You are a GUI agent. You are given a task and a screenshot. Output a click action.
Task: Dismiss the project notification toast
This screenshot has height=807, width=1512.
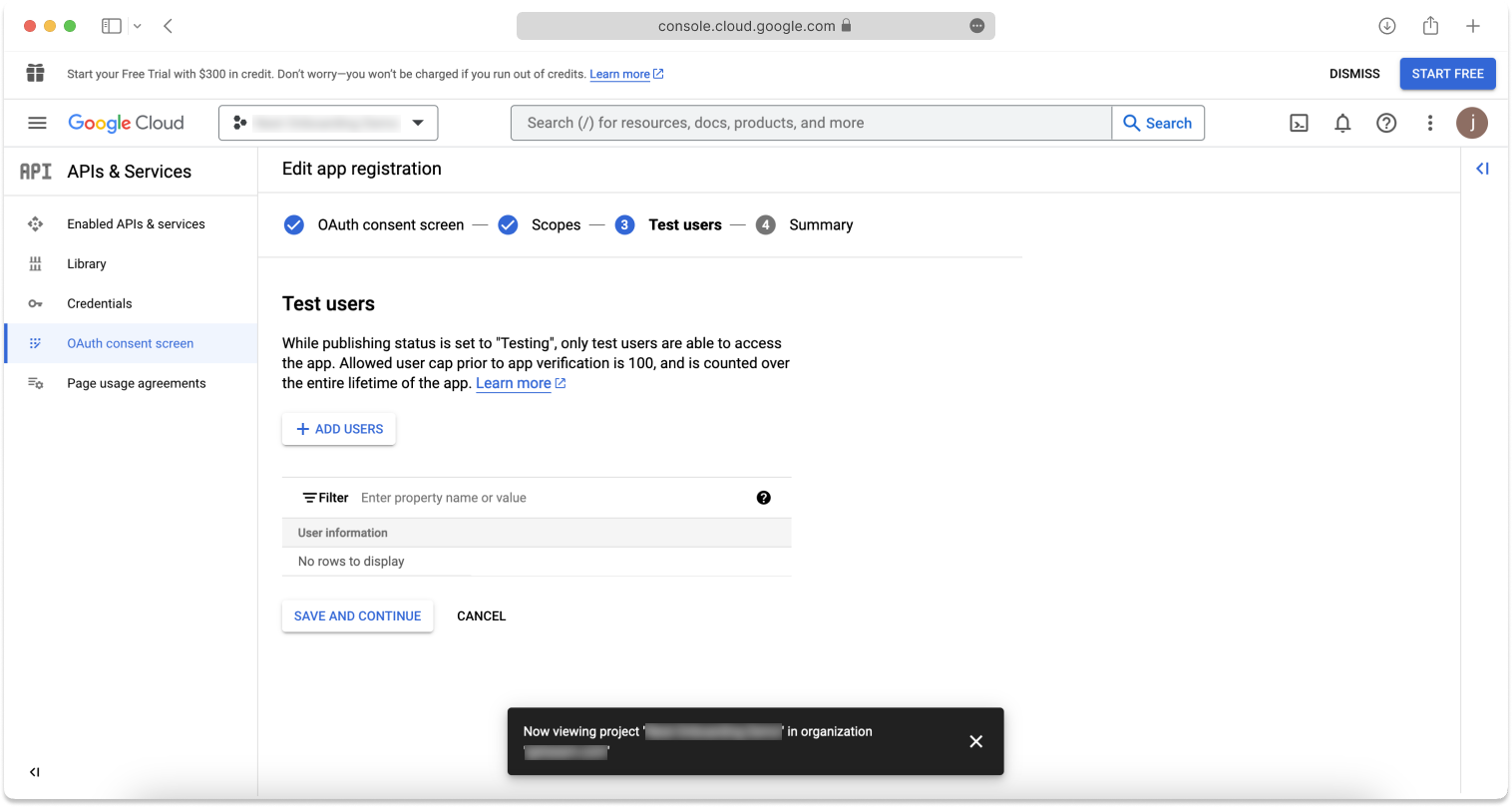[975, 741]
